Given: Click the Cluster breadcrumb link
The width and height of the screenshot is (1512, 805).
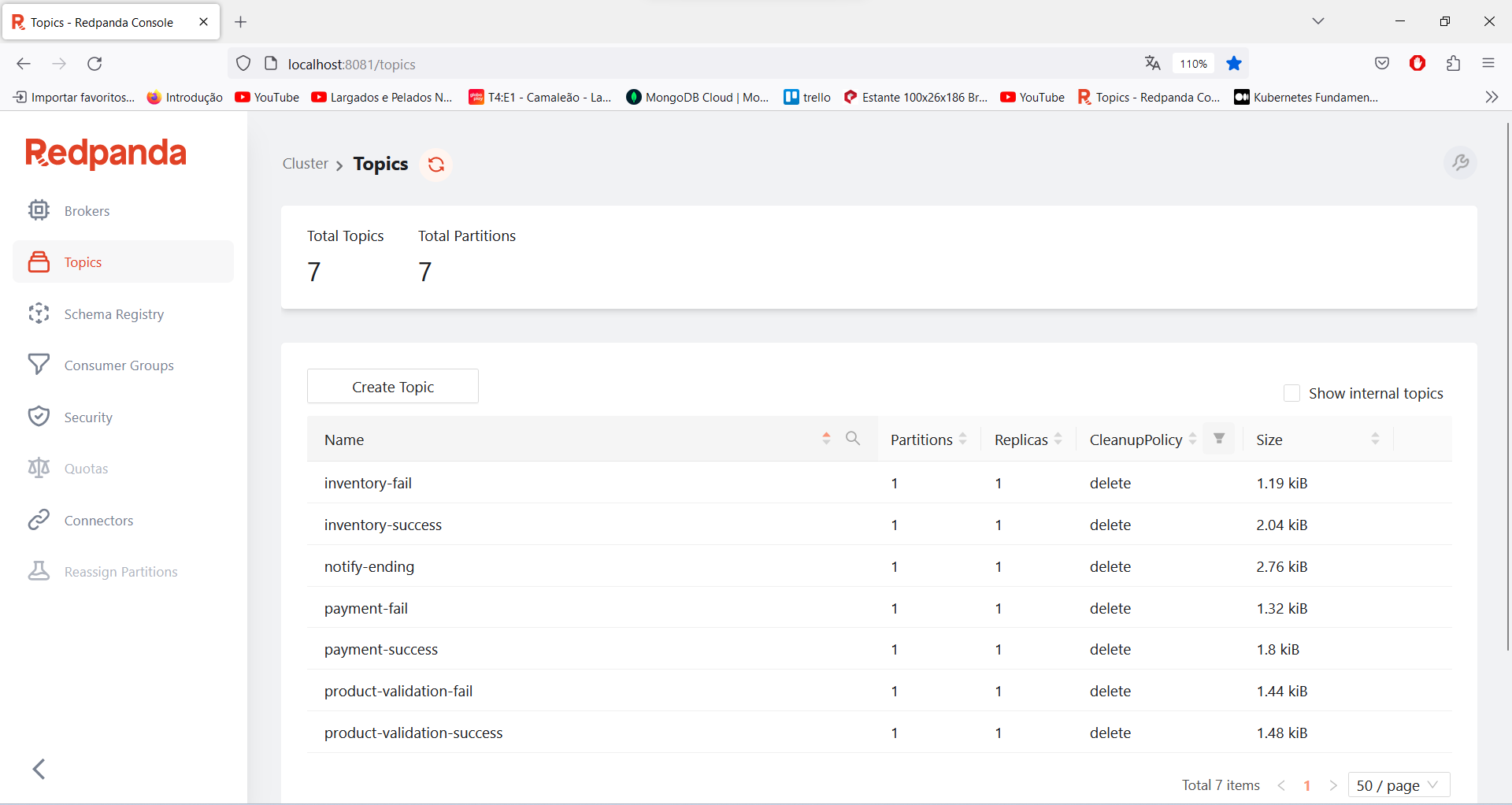Looking at the screenshot, I should [306, 164].
